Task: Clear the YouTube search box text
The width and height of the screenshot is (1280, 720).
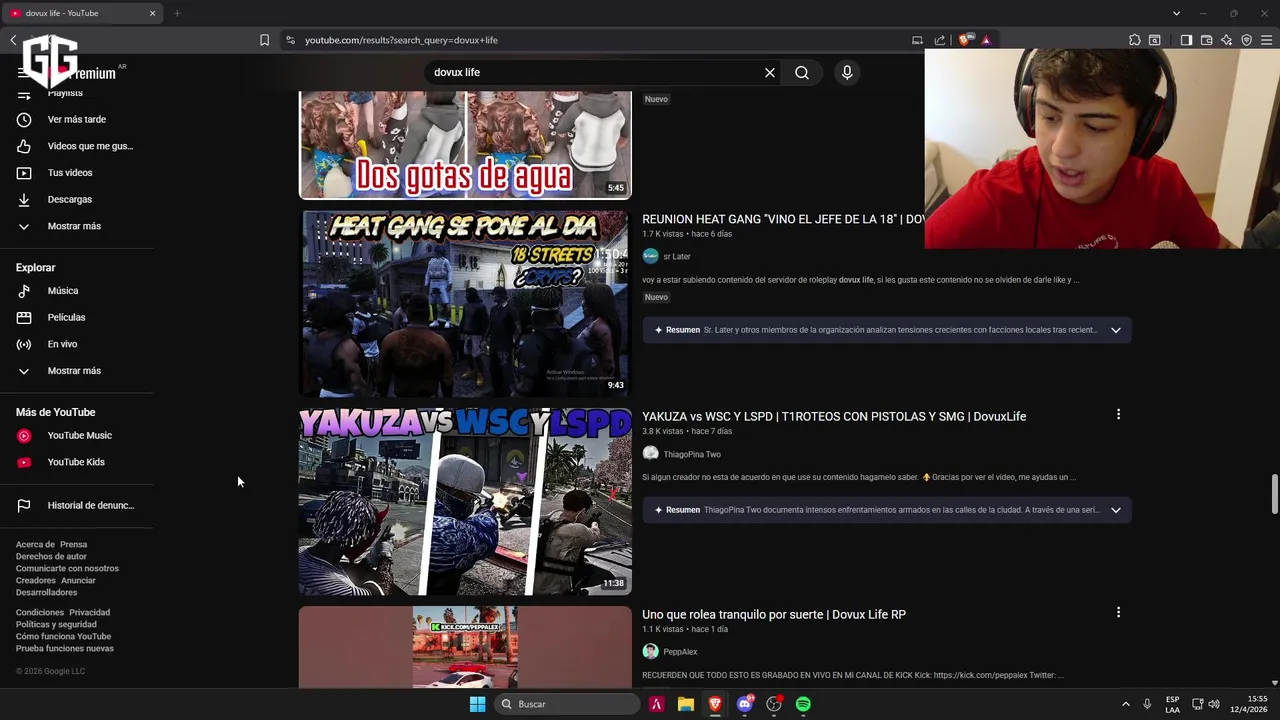Action: [x=770, y=73]
